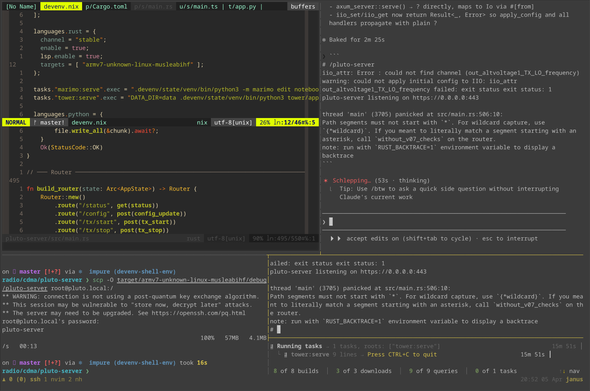Click the 'languages.python = {' line
The width and height of the screenshot is (590, 391).
click(68, 114)
